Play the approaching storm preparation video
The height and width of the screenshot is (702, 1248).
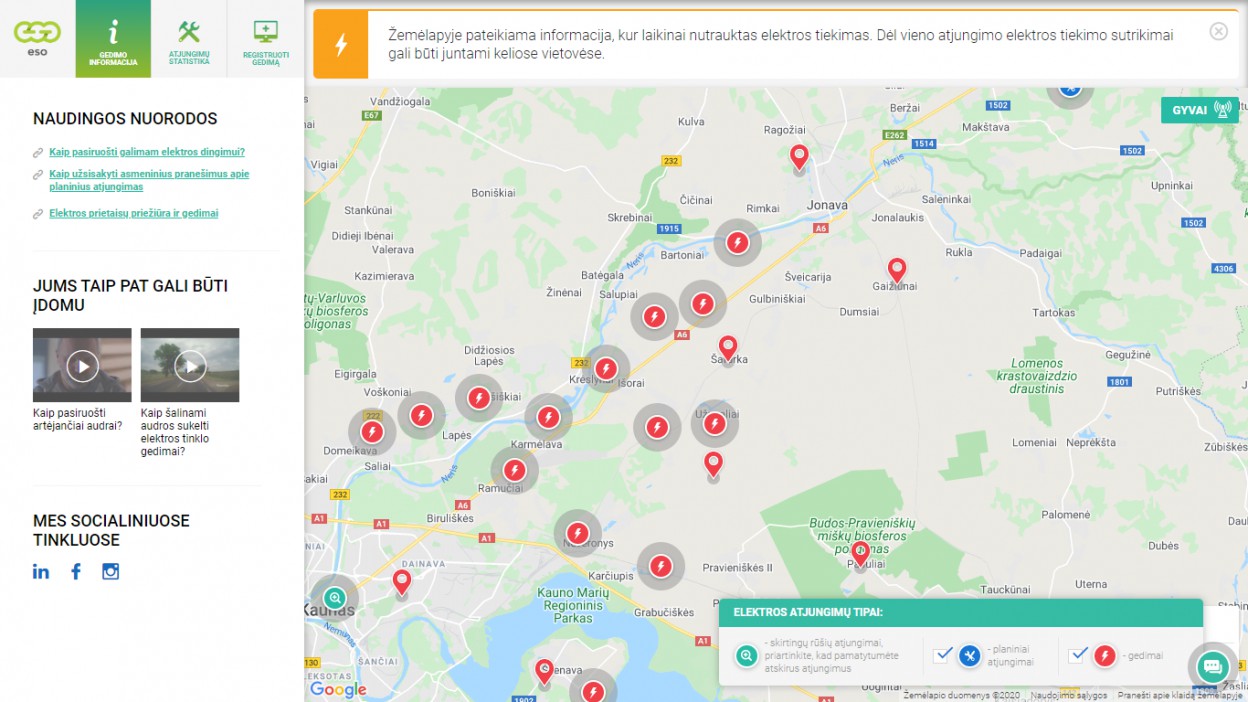click(82, 365)
